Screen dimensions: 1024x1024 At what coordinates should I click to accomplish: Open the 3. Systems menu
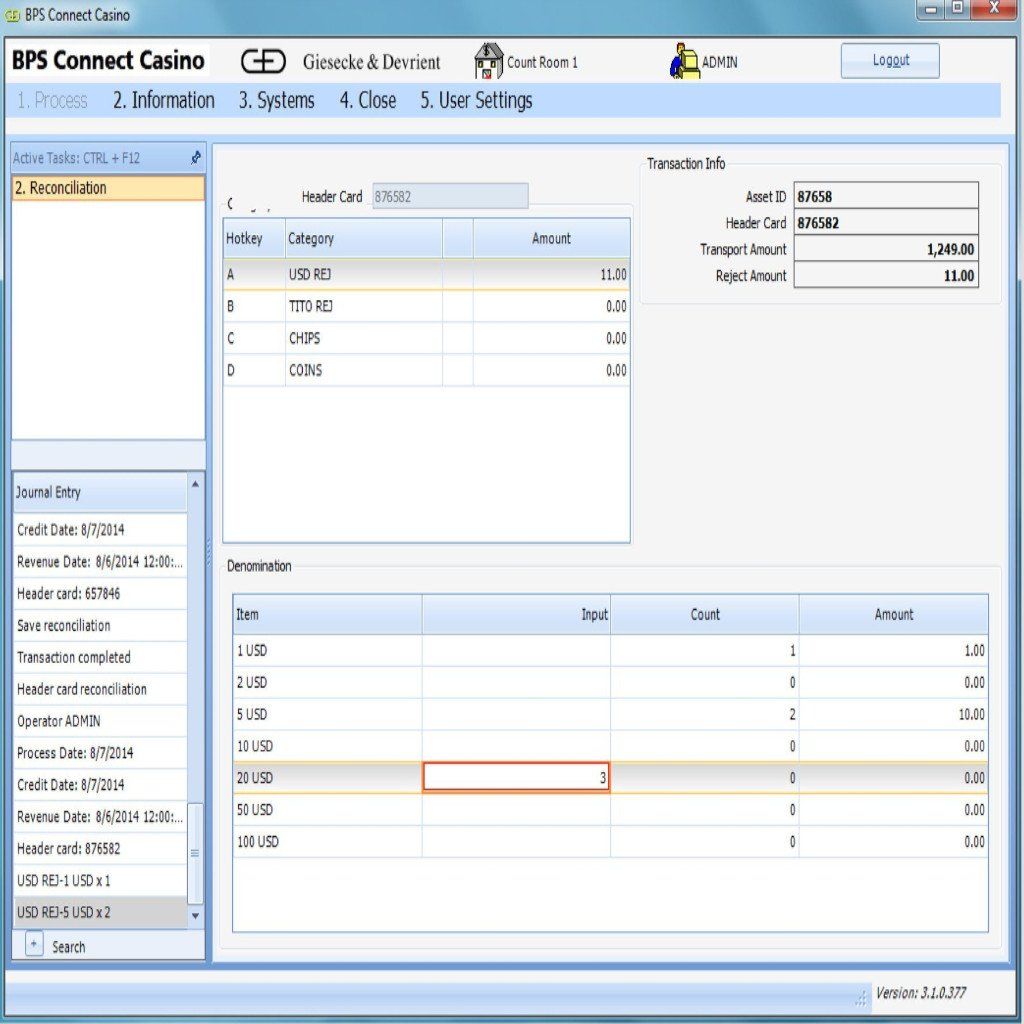[276, 101]
